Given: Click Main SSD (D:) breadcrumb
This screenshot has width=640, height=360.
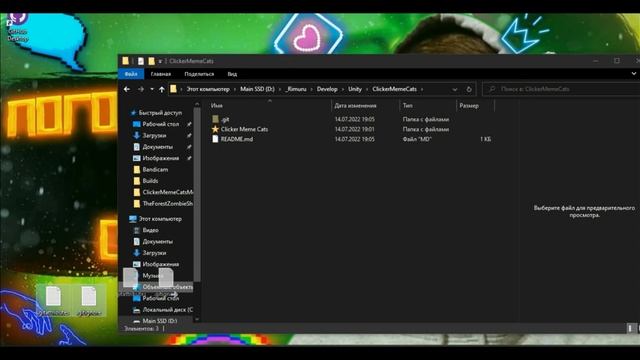Looking at the screenshot, I should (257, 89).
